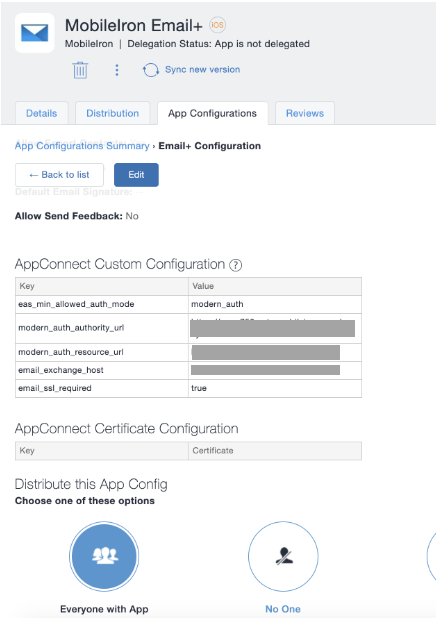The height and width of the screenshot is (619, 436).
Task: Click the Email+ Configuration breadcrumb text
Action: [210, 146]
